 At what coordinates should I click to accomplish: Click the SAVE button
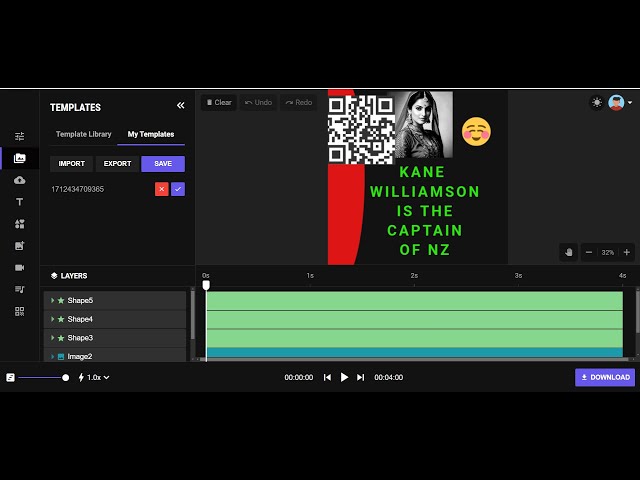coord(163,164)
